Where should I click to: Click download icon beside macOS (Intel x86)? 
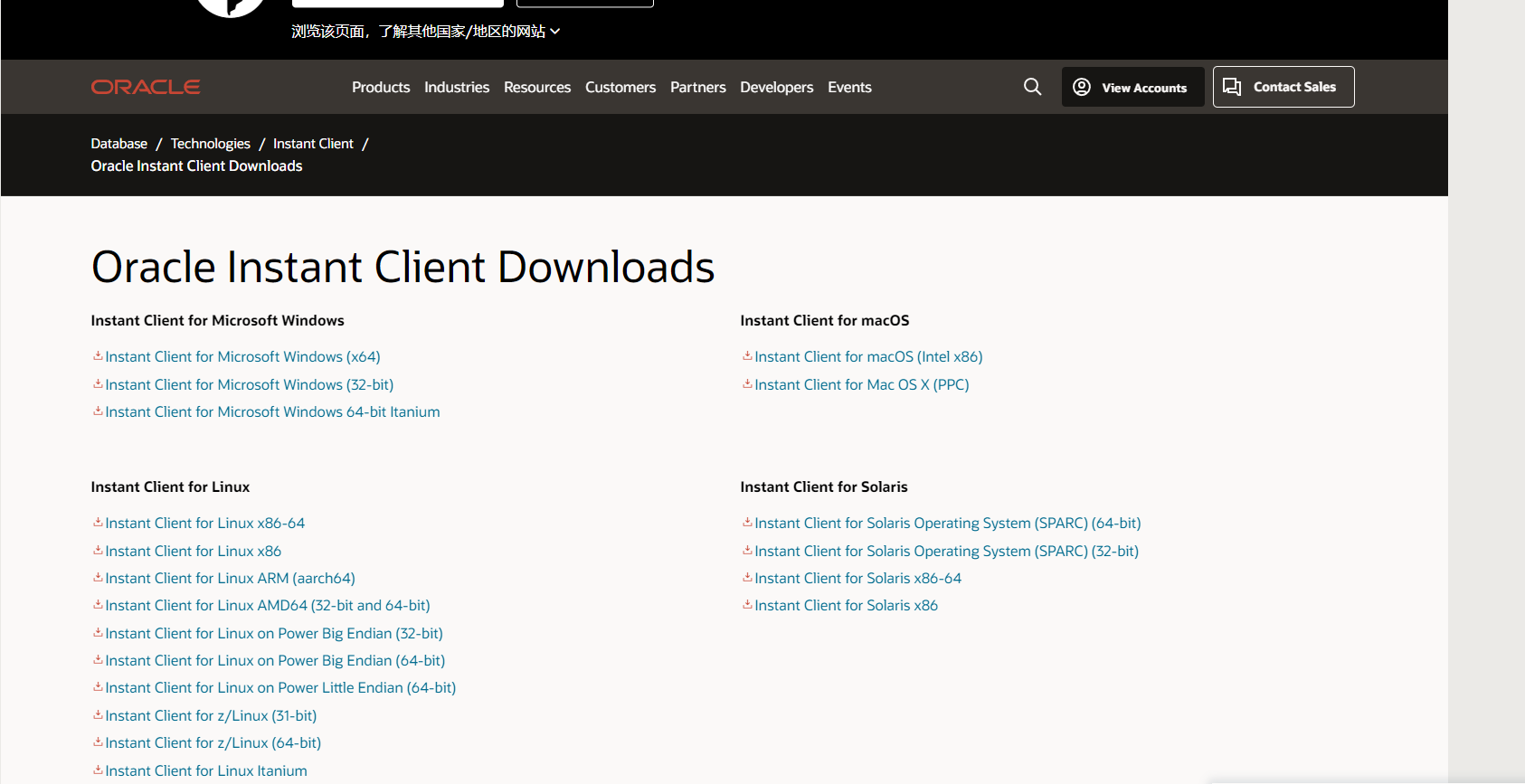(x=747, y=356)
